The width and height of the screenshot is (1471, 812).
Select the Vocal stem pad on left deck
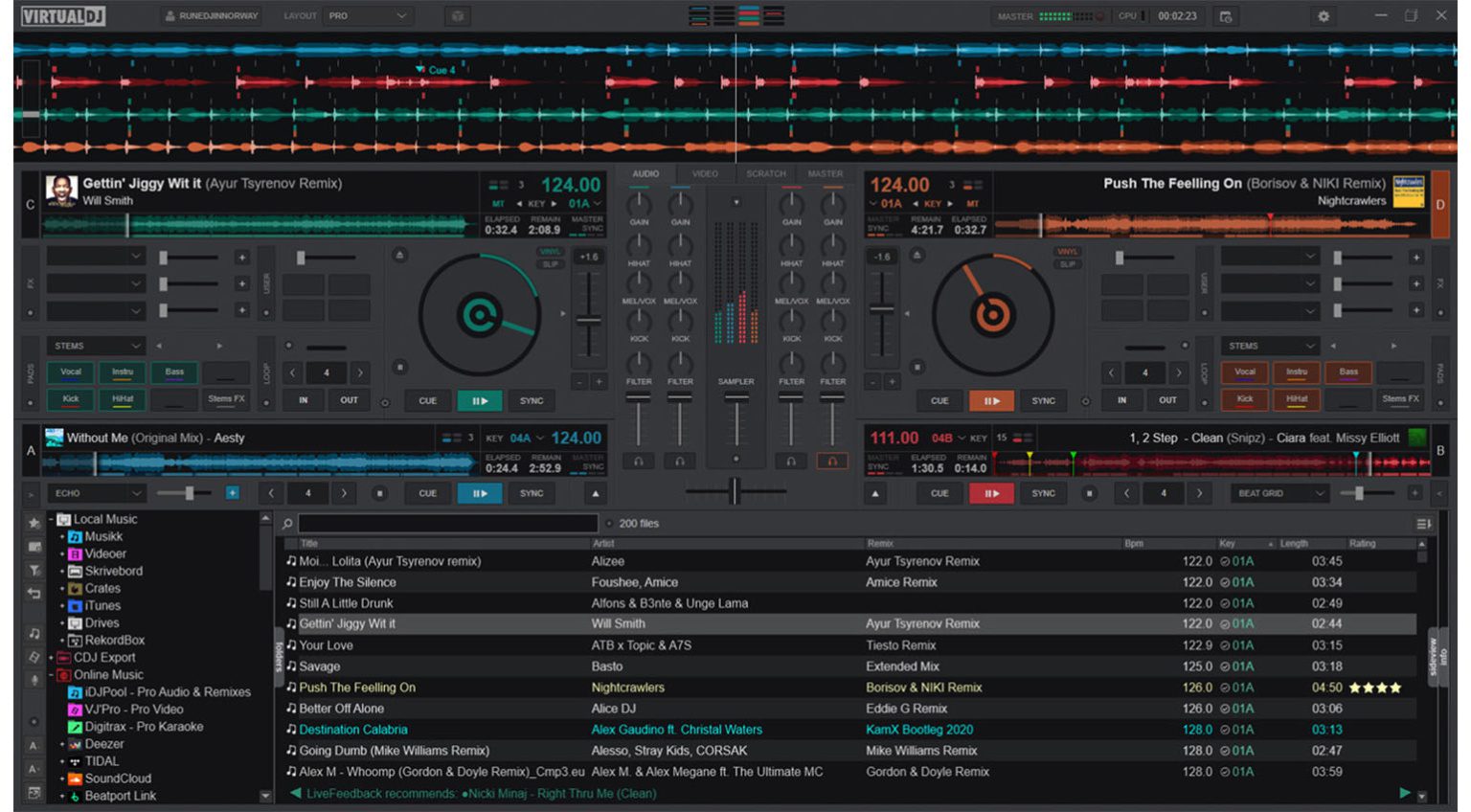coord(70,372)
